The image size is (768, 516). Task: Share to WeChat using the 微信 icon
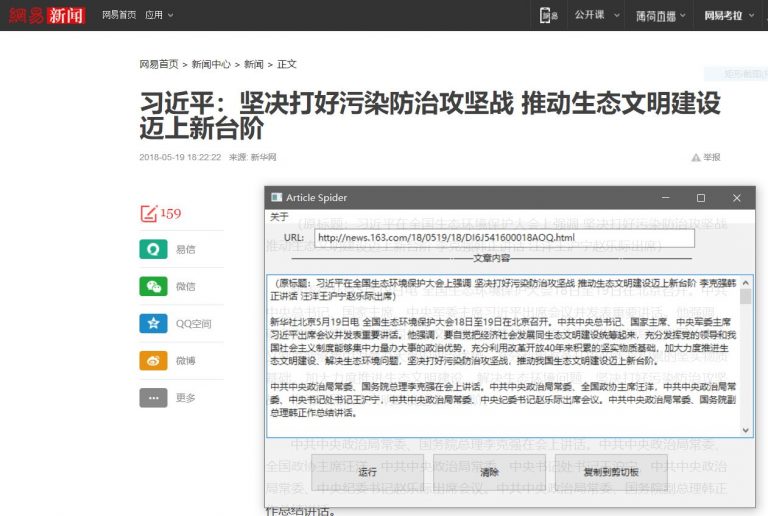[x=153, y=286]
